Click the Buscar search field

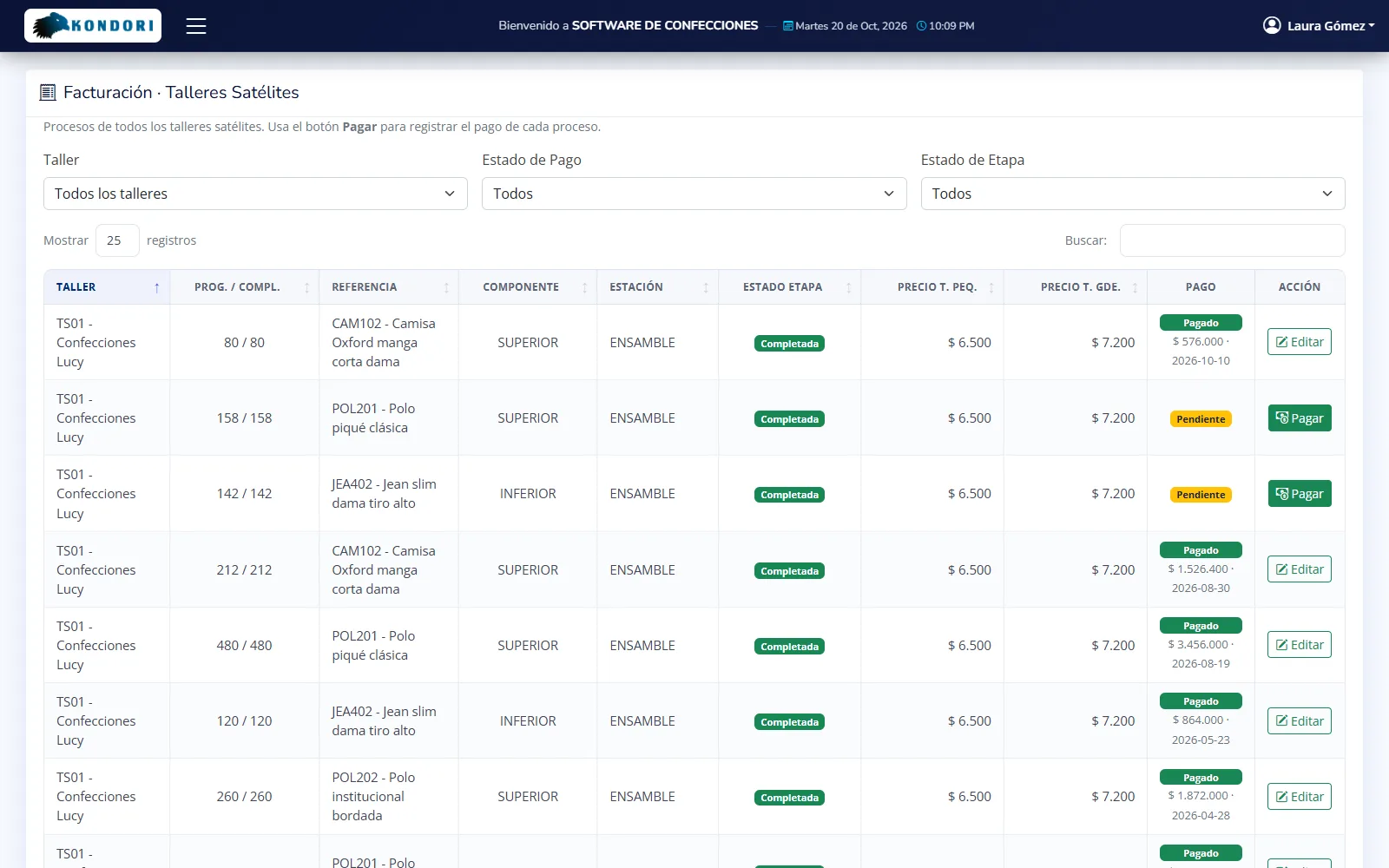click(1233, 240)
